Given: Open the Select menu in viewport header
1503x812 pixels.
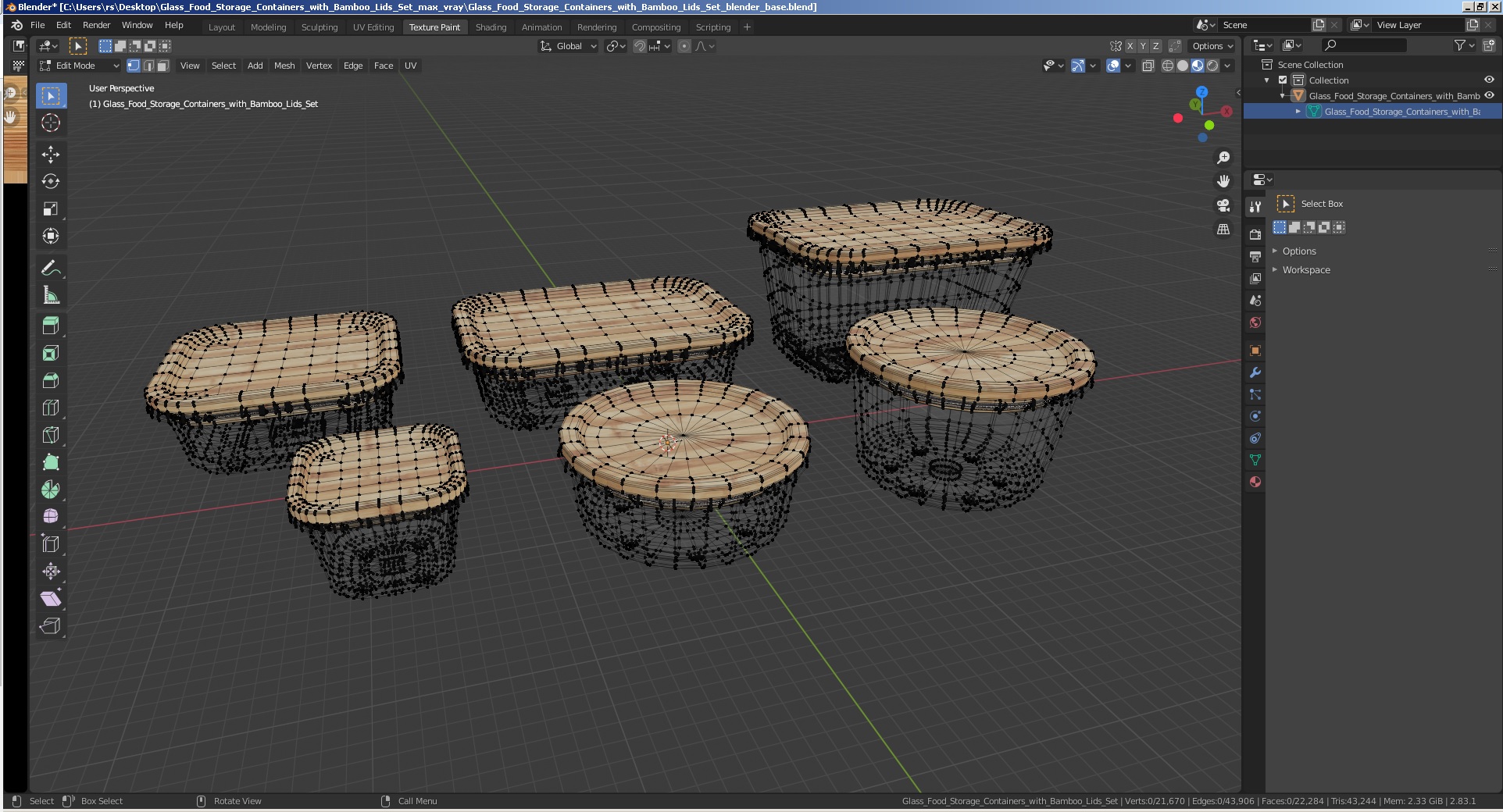Looking at the screenshot, I should coord(223,66).
